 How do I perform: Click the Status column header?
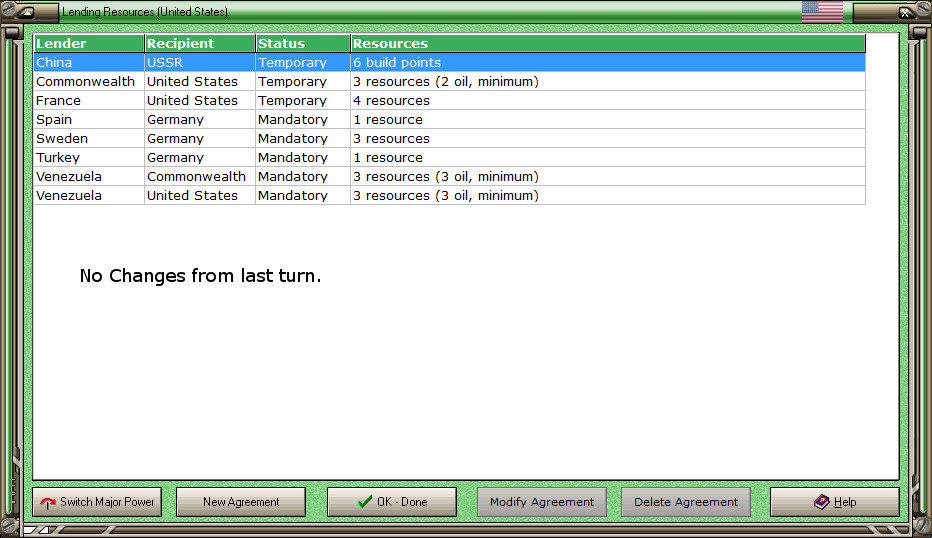[303, 43]
